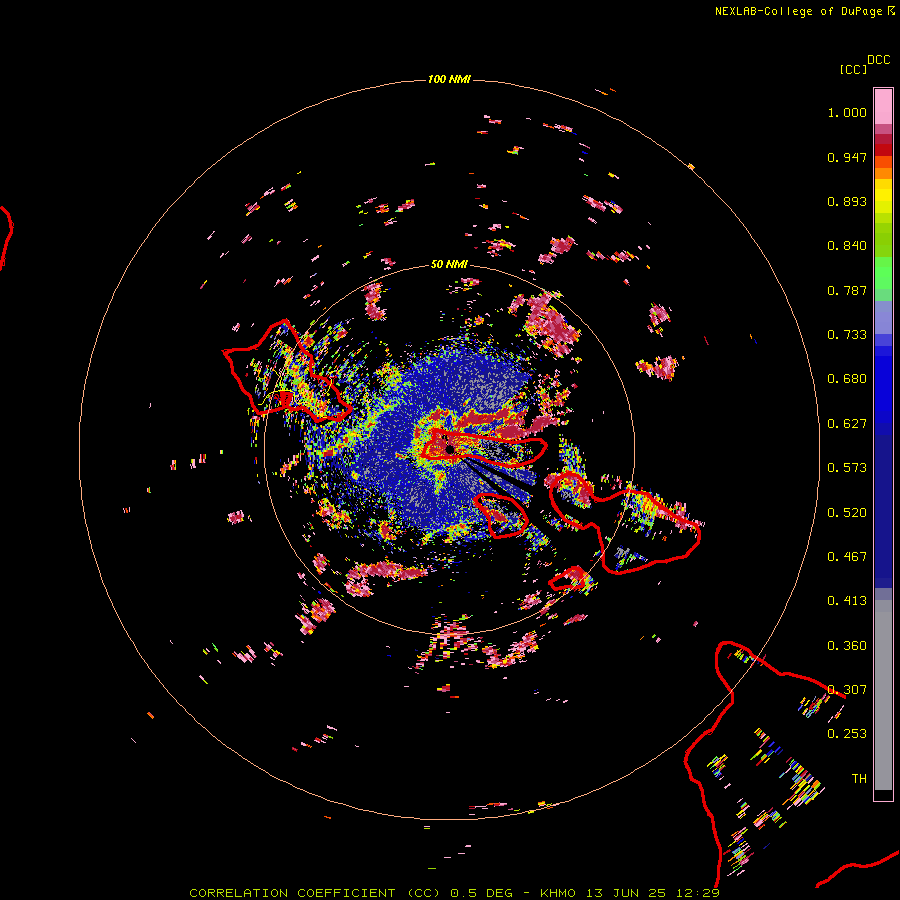The image size is (900, 900).
Task: Select the 0.253 scale value
Action: coord(847,734)
